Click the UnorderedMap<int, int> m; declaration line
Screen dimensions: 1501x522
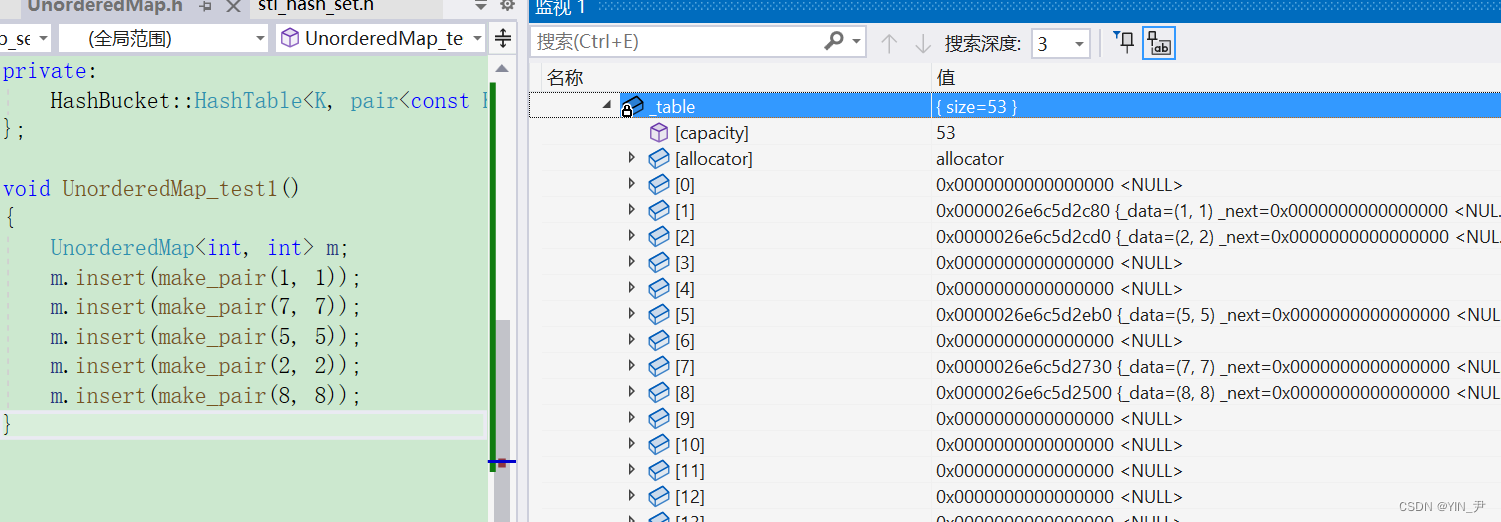coord(199,248)
